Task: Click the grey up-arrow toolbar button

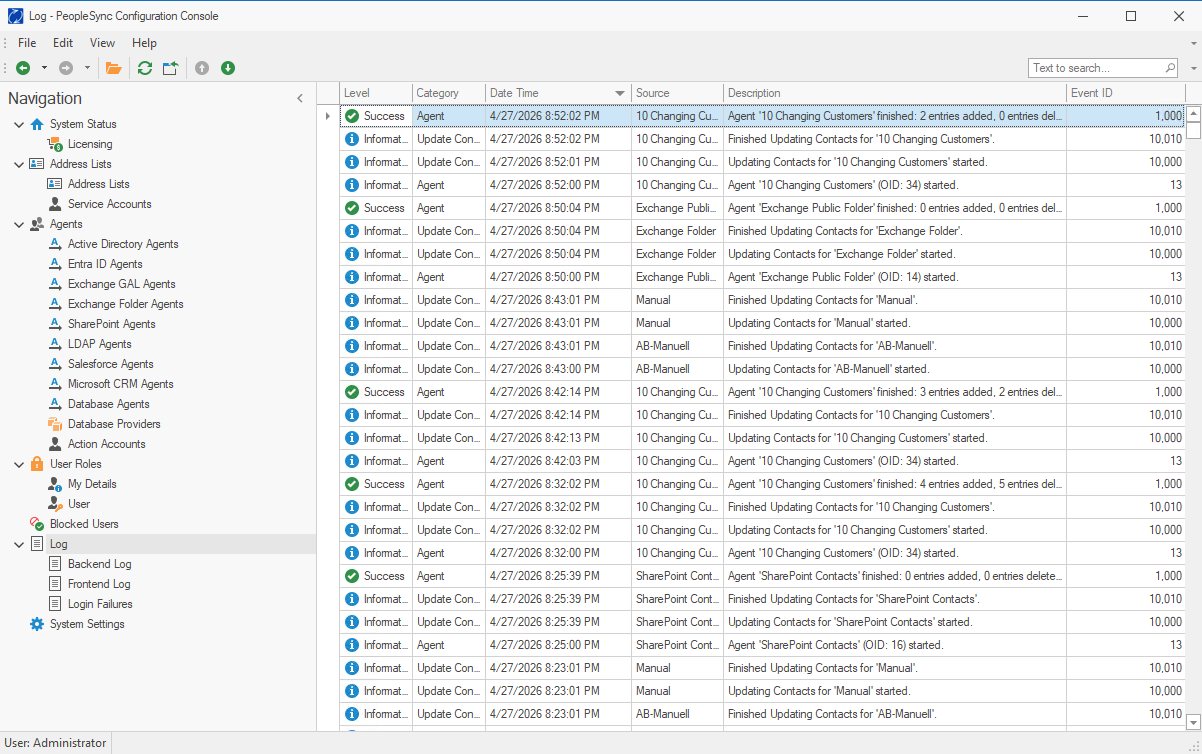Action: tap(202, 68)
